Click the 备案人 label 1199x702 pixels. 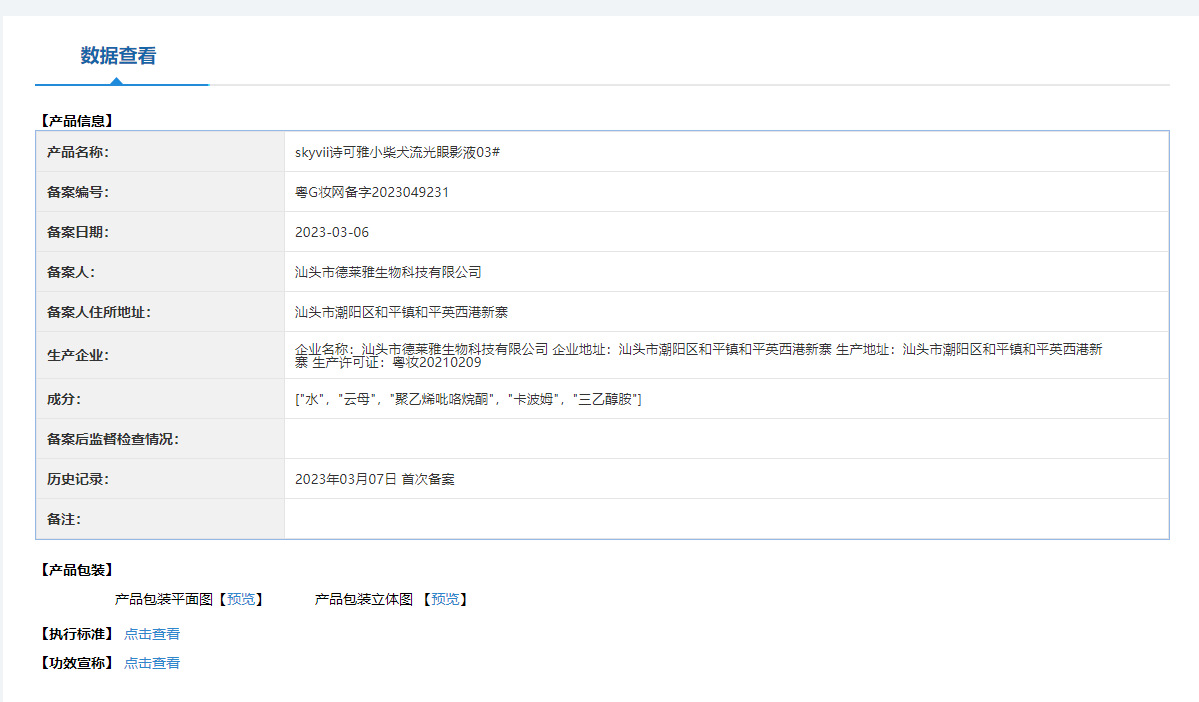tap(71, 272)
